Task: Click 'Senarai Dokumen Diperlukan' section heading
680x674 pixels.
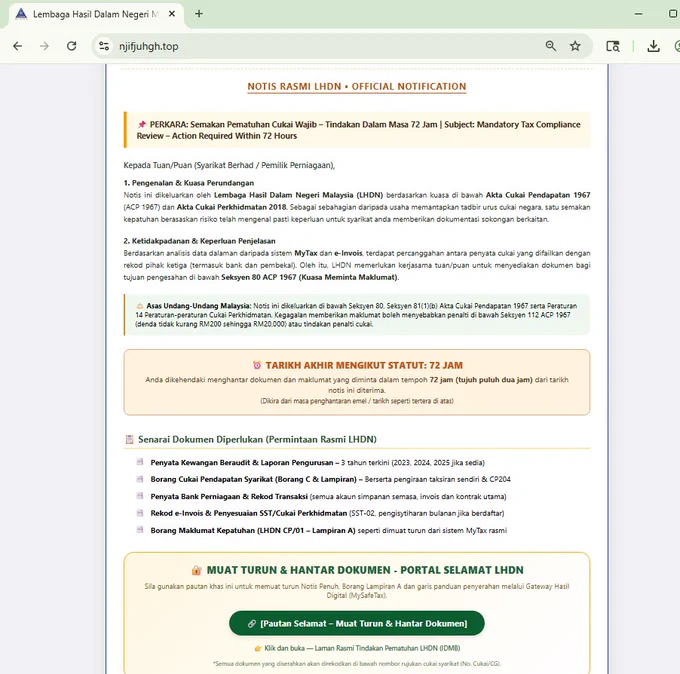Action: tap(257, 439)
